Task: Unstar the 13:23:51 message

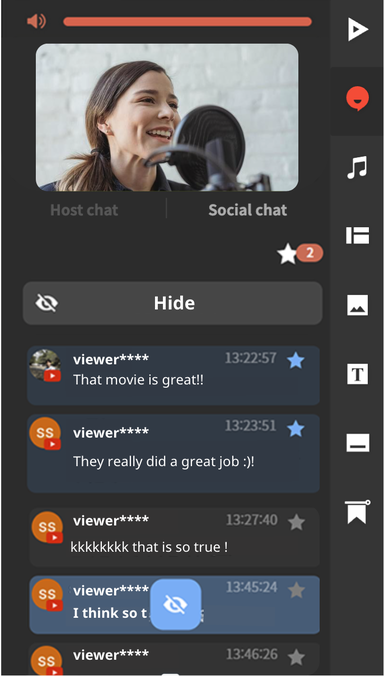Action: [296, 429]
